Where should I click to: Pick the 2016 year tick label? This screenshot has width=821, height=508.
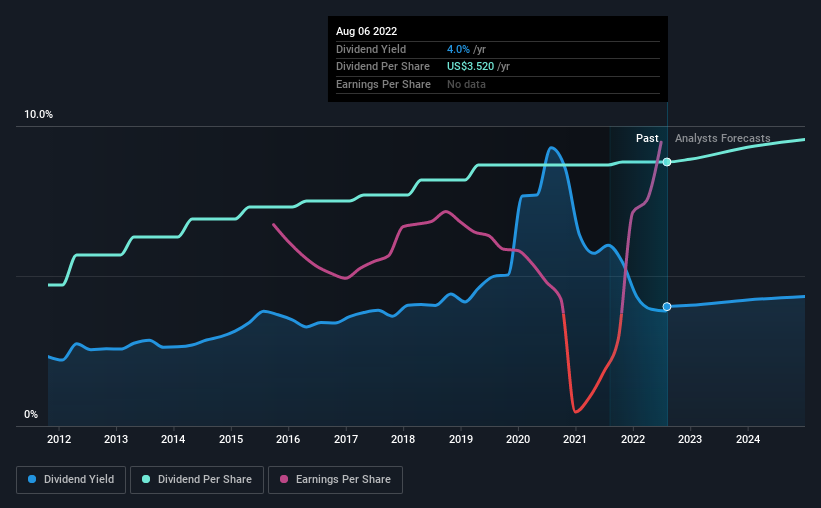click(x=288, y=439)
